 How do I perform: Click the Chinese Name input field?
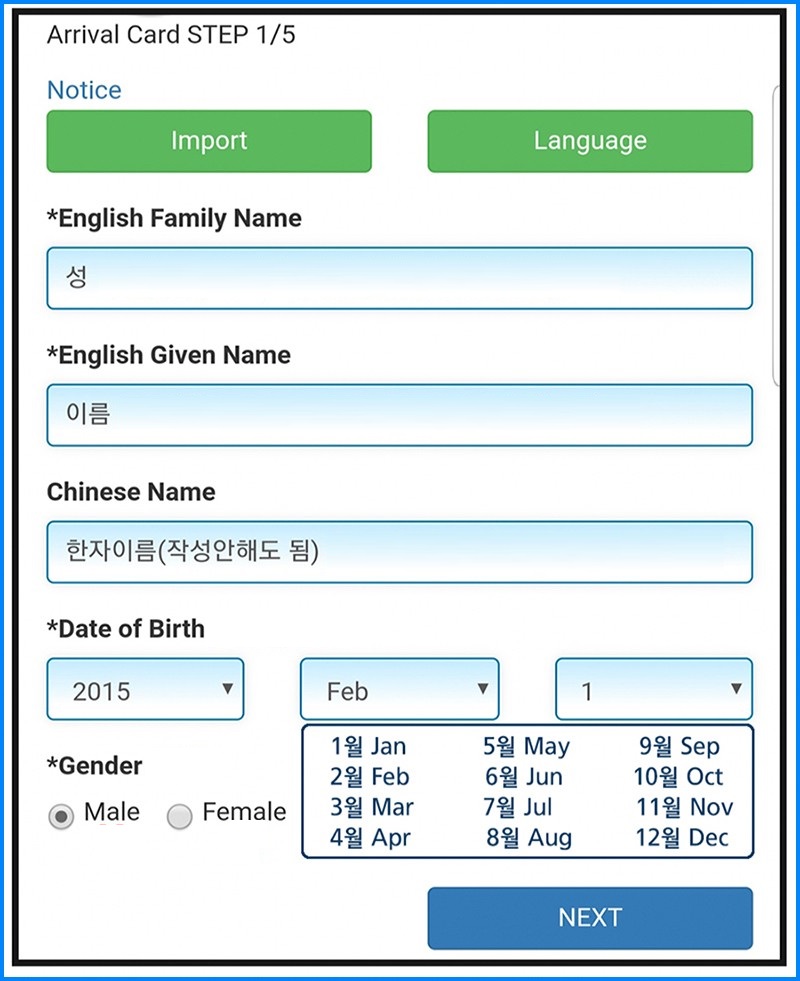tap(400, 551)
